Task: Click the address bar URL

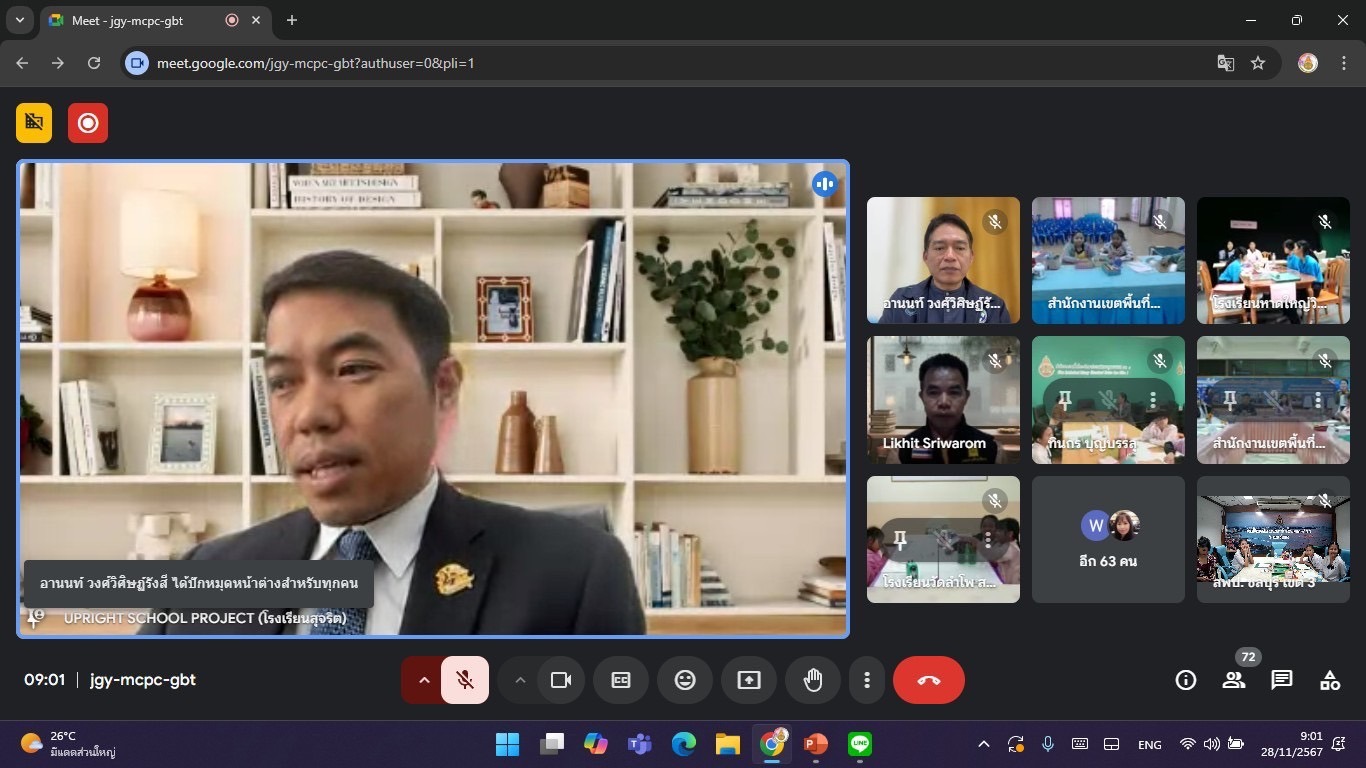Action: (315, 63)
